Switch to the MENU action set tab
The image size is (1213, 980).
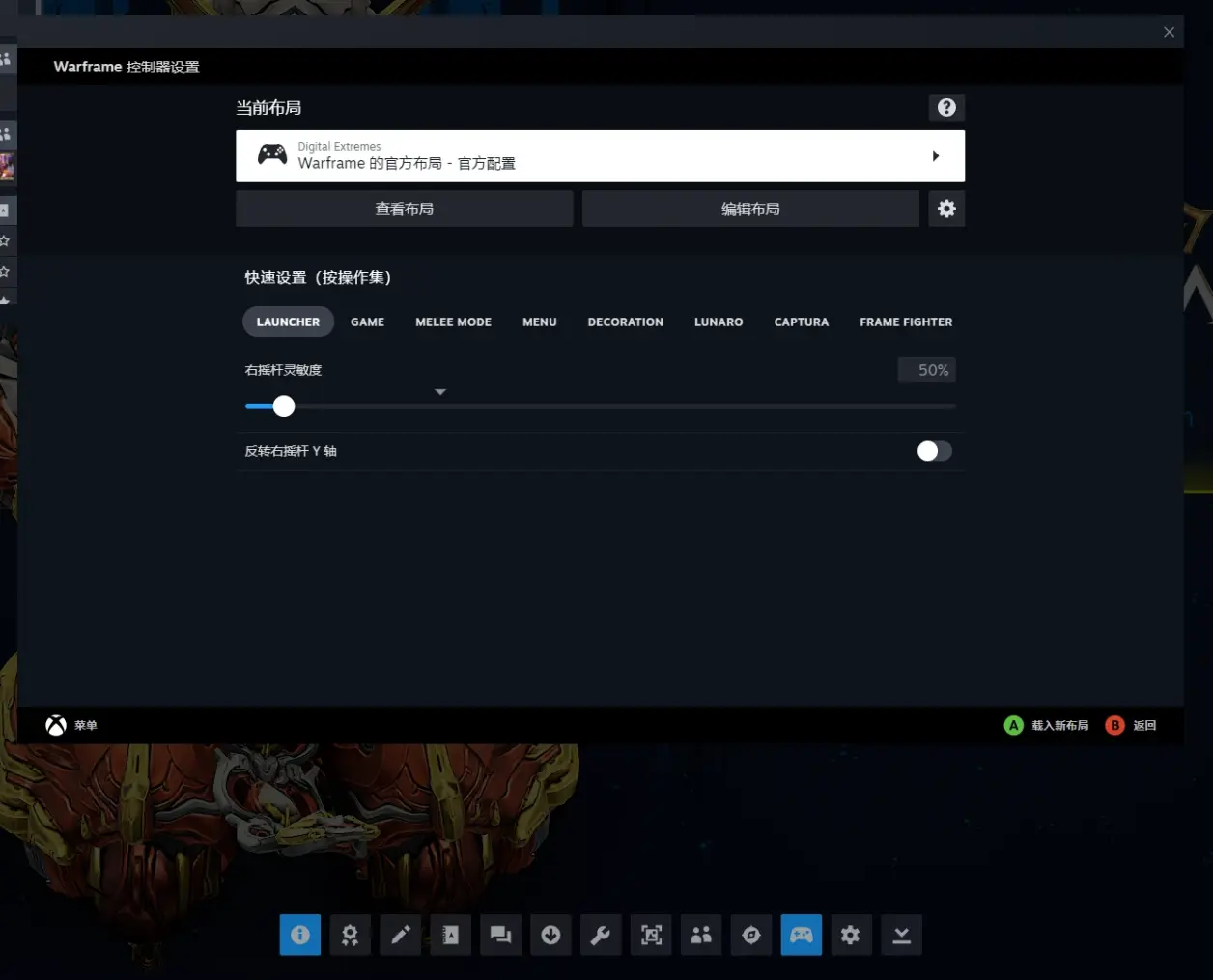coord(539,322)
